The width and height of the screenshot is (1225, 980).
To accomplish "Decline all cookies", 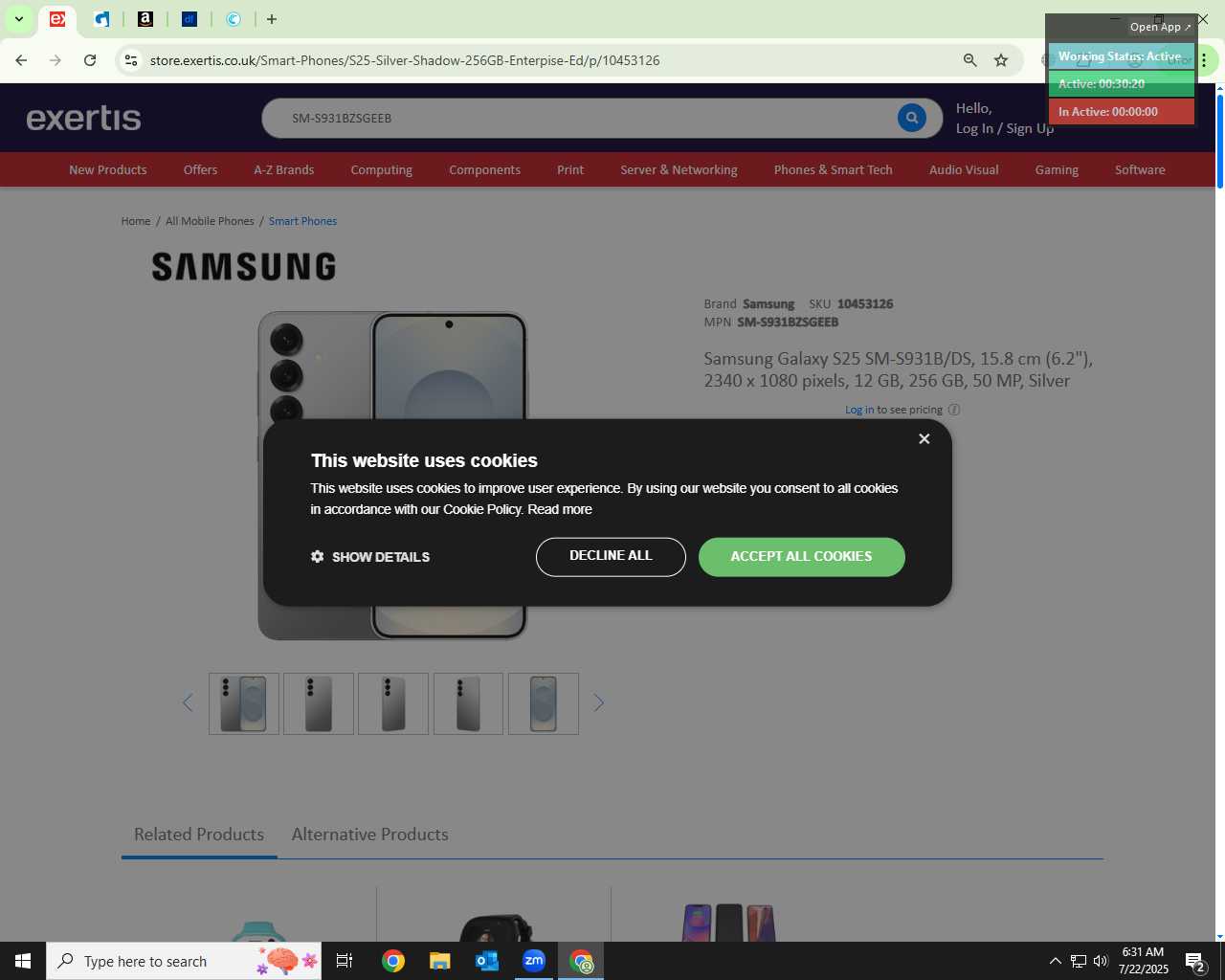I will 611,557.
